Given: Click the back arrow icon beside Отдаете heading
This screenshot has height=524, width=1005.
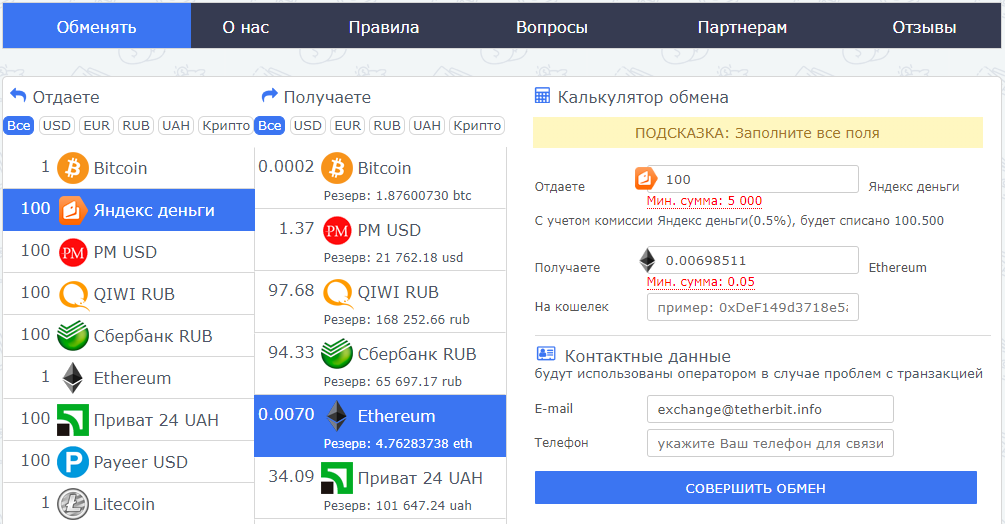Looking at the screenshot, I should pyautogui.click(x=18, y=96).
